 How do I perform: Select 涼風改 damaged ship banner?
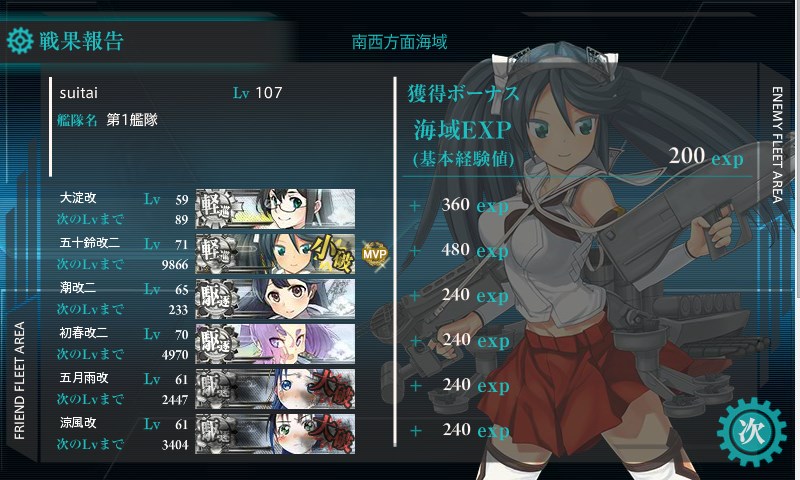(x=276, y=434)
